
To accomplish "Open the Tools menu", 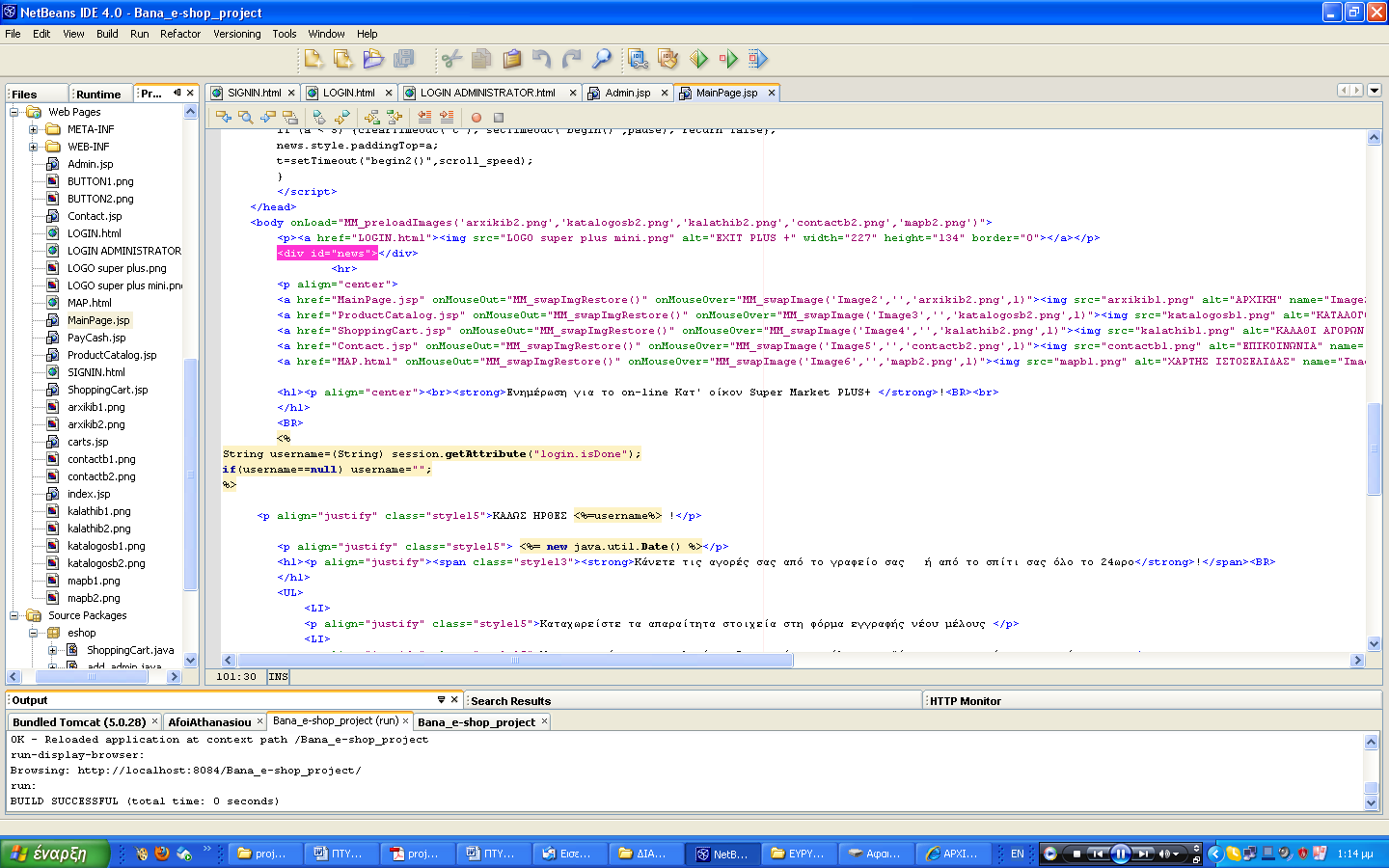I will [285, 34].
